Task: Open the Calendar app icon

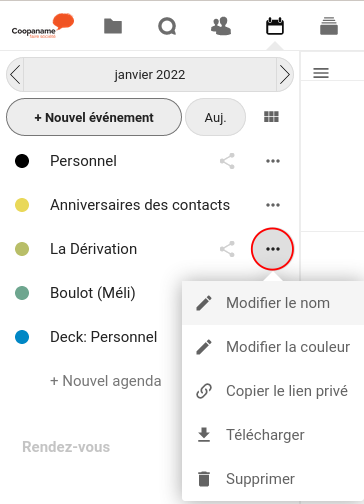Action: coord(275,26)
